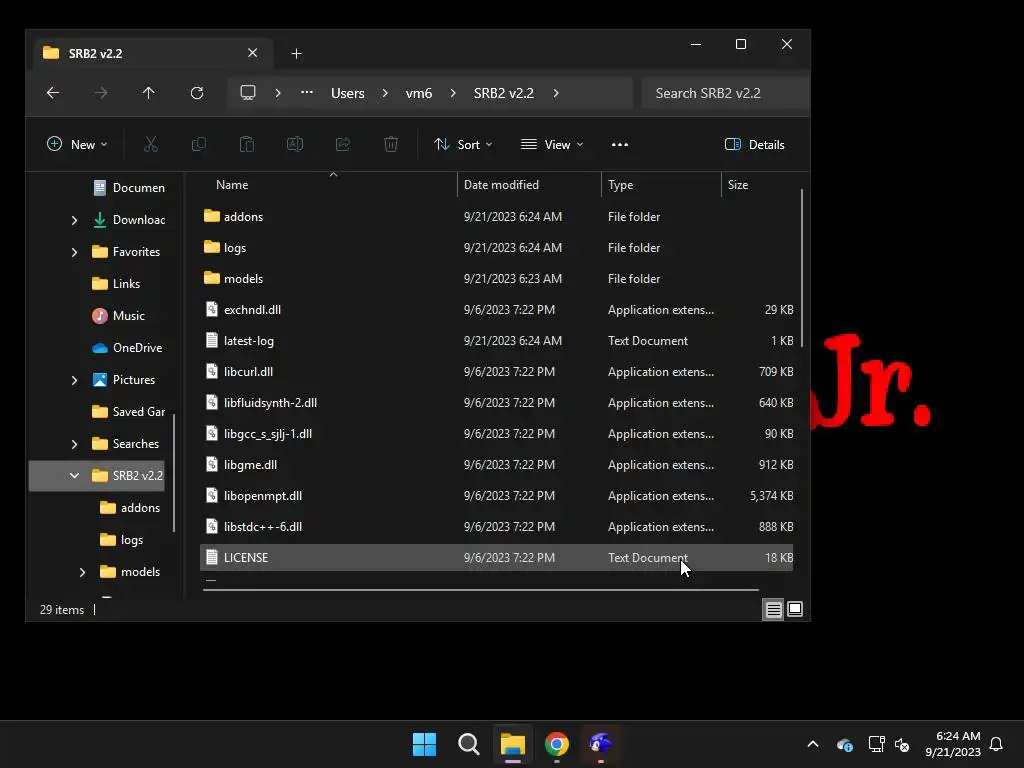
Task: Click the navigation pane scrollbar
Action: coord(174,473)
